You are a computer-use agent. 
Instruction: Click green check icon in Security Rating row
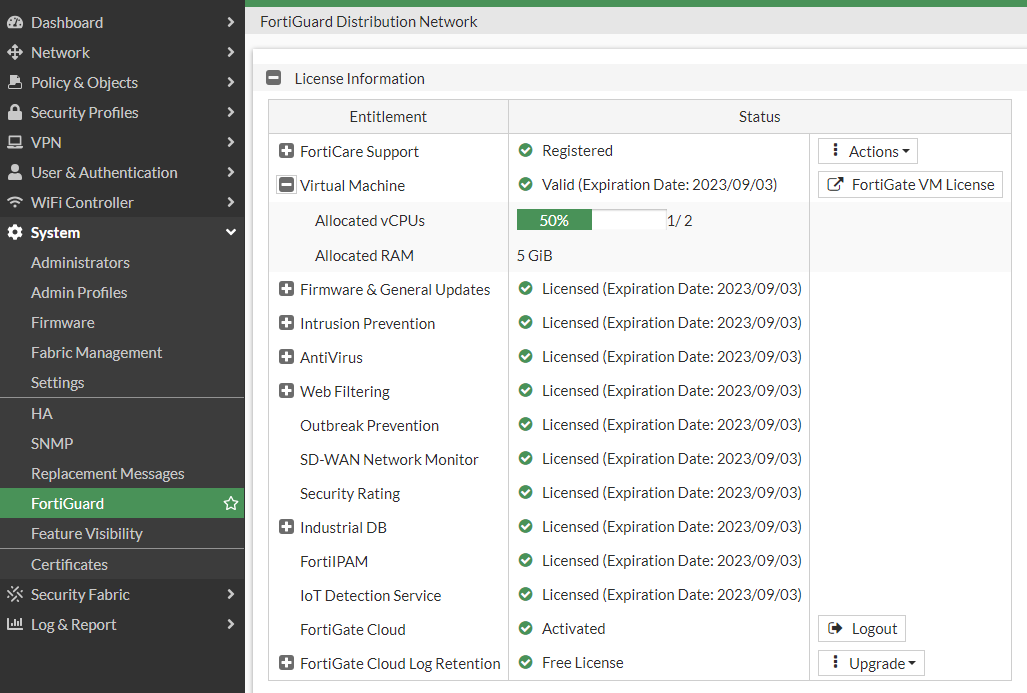[525, 492]
